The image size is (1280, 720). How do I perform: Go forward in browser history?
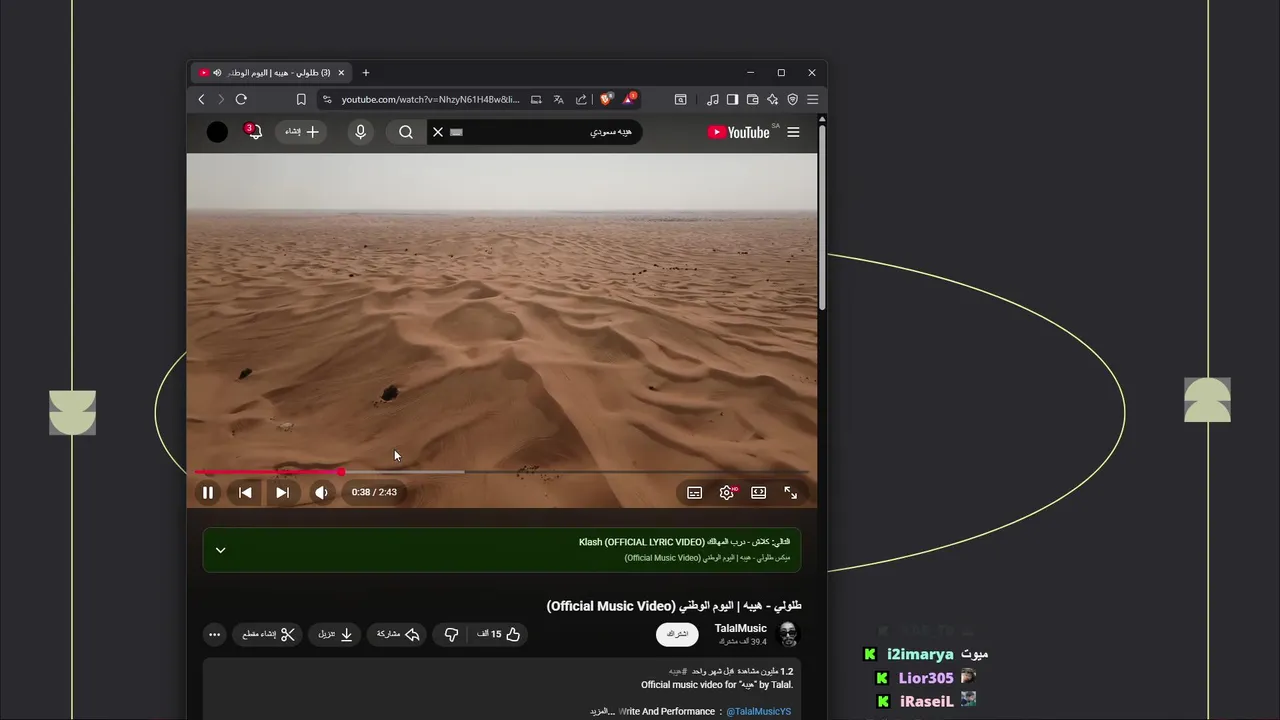[x=221, y=99]
